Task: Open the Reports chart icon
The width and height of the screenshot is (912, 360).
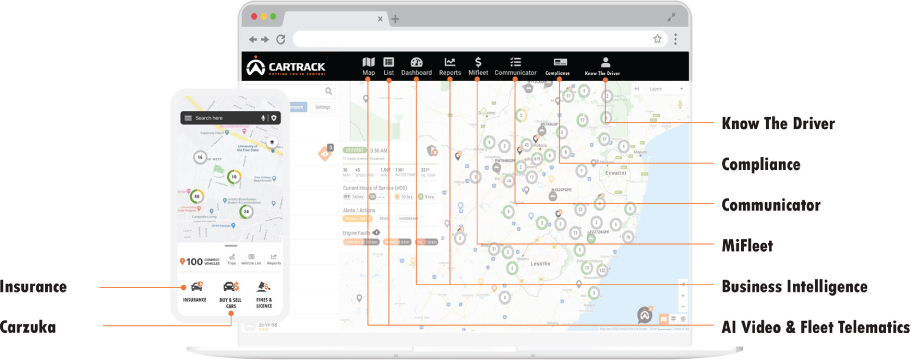Action: pos(450,62)
